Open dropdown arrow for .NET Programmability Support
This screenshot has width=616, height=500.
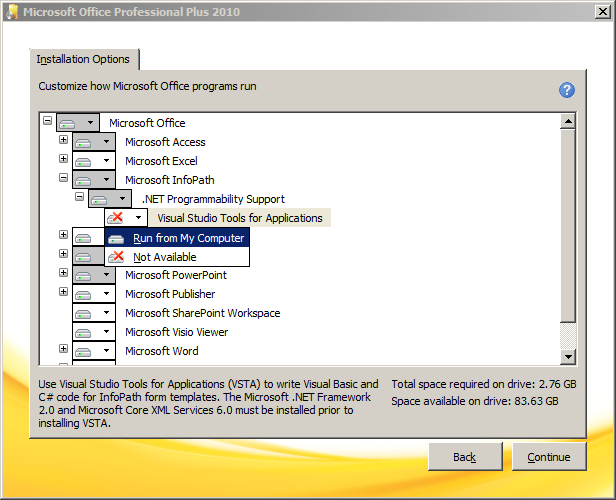(x=123, y=198)
